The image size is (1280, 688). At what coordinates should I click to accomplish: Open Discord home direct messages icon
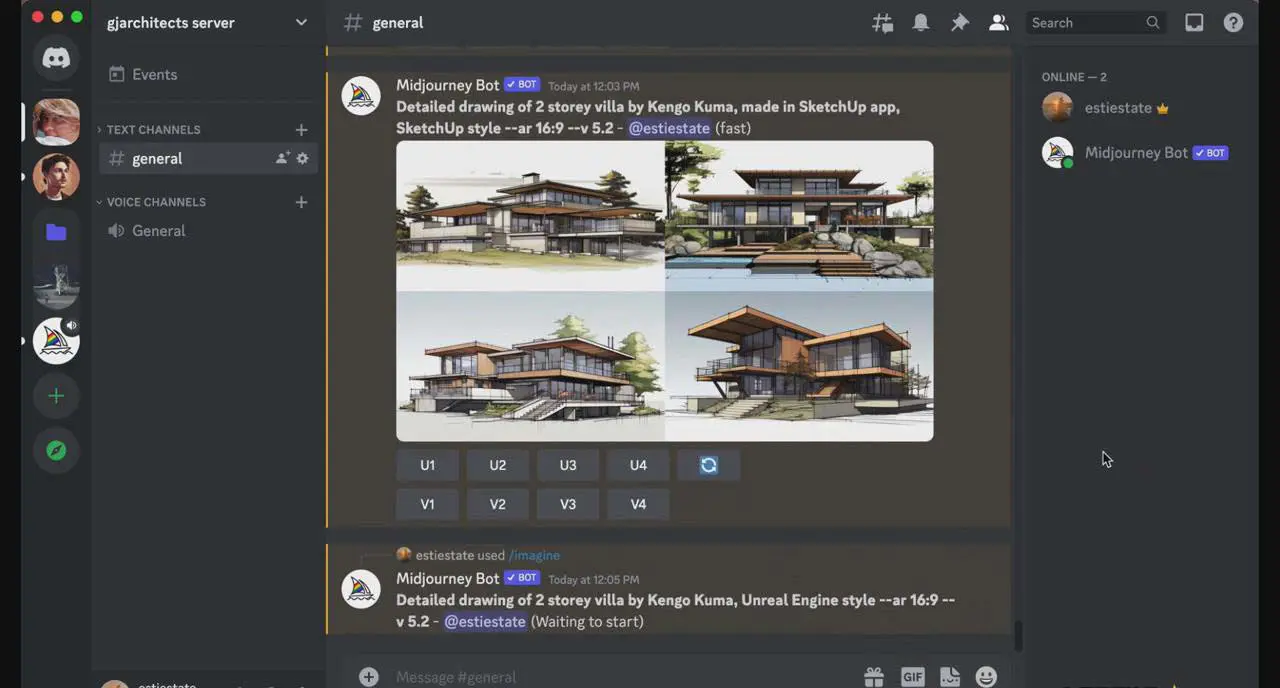(56, 58)
